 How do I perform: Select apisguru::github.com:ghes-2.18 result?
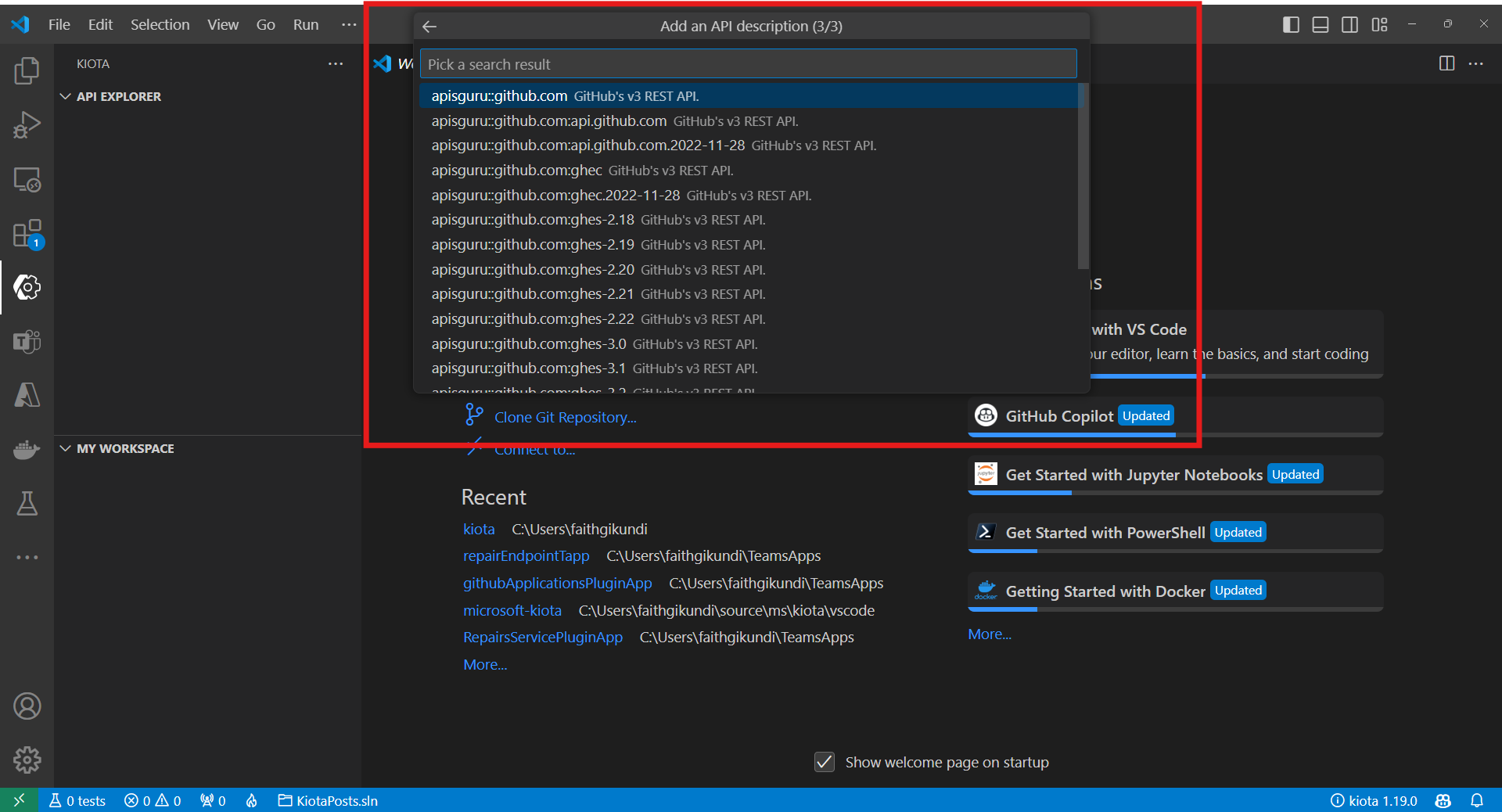pos(748,220)
